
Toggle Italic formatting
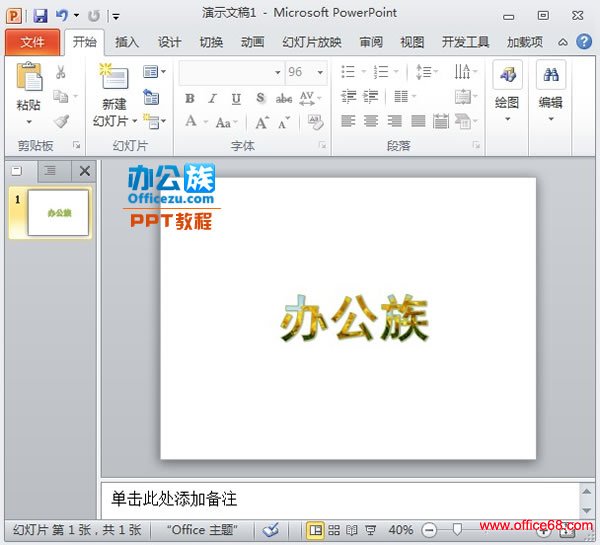point(212,98)
